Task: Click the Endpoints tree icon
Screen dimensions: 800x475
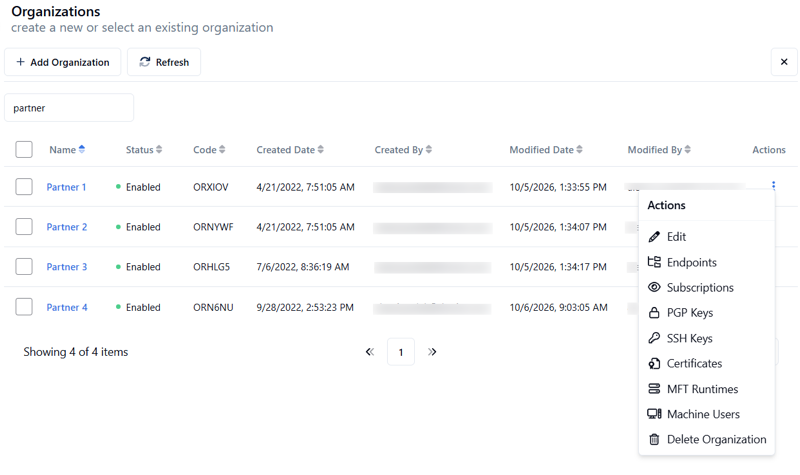Action: (x=654, y=262)
